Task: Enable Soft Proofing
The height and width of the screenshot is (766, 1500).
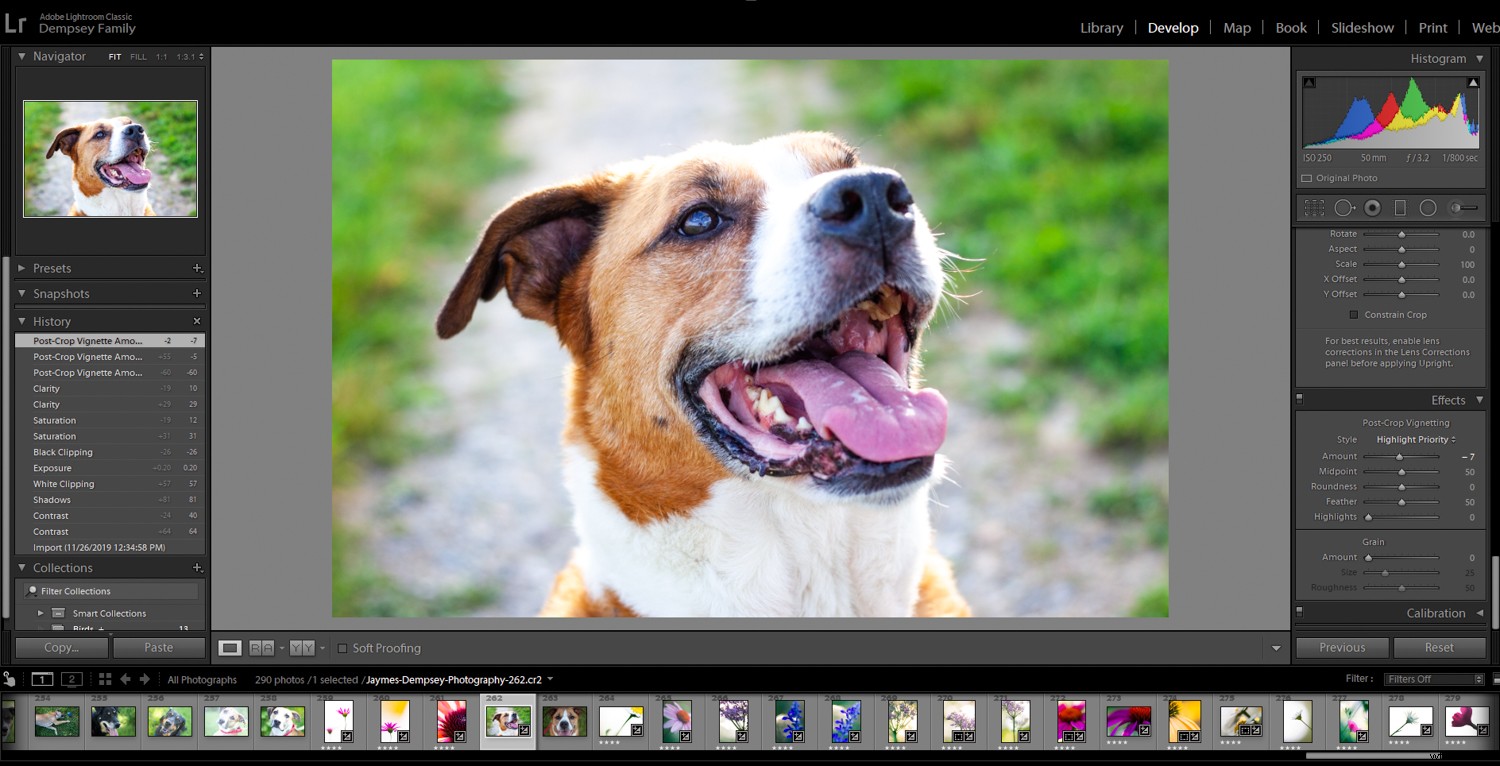Action: tap(344, 648)
